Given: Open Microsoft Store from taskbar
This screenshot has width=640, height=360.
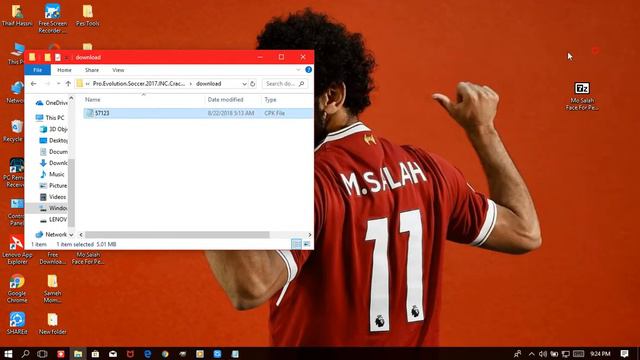Looking at the screenshot, I should click(95, 353).
